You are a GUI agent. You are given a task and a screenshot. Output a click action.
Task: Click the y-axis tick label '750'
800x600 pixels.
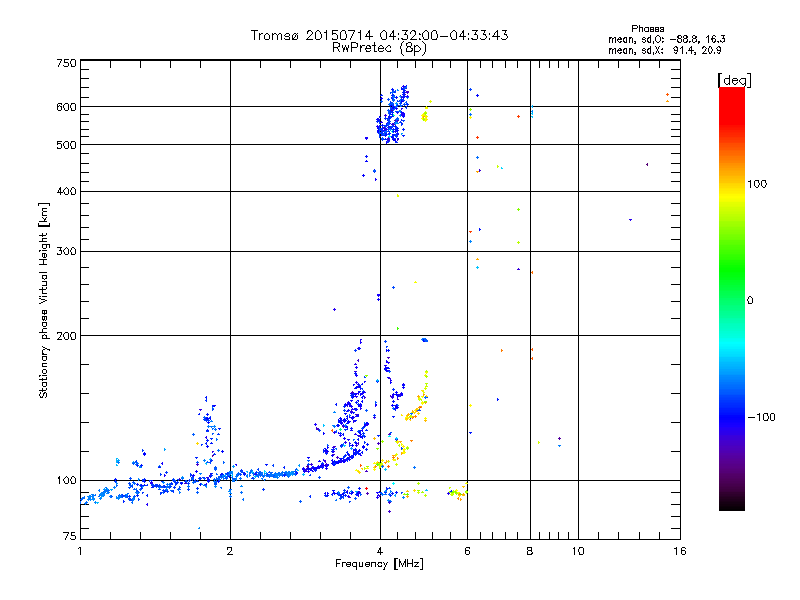(66, 63)
